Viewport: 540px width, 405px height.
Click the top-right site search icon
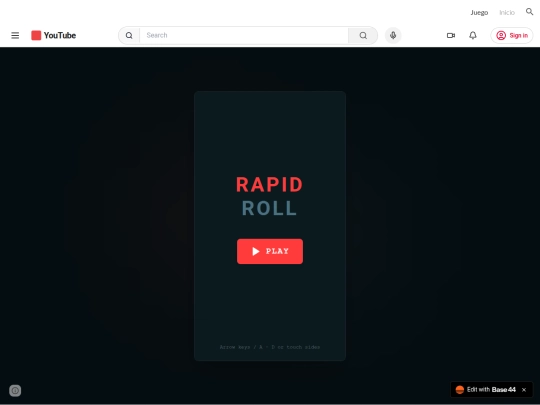[529, 12]
